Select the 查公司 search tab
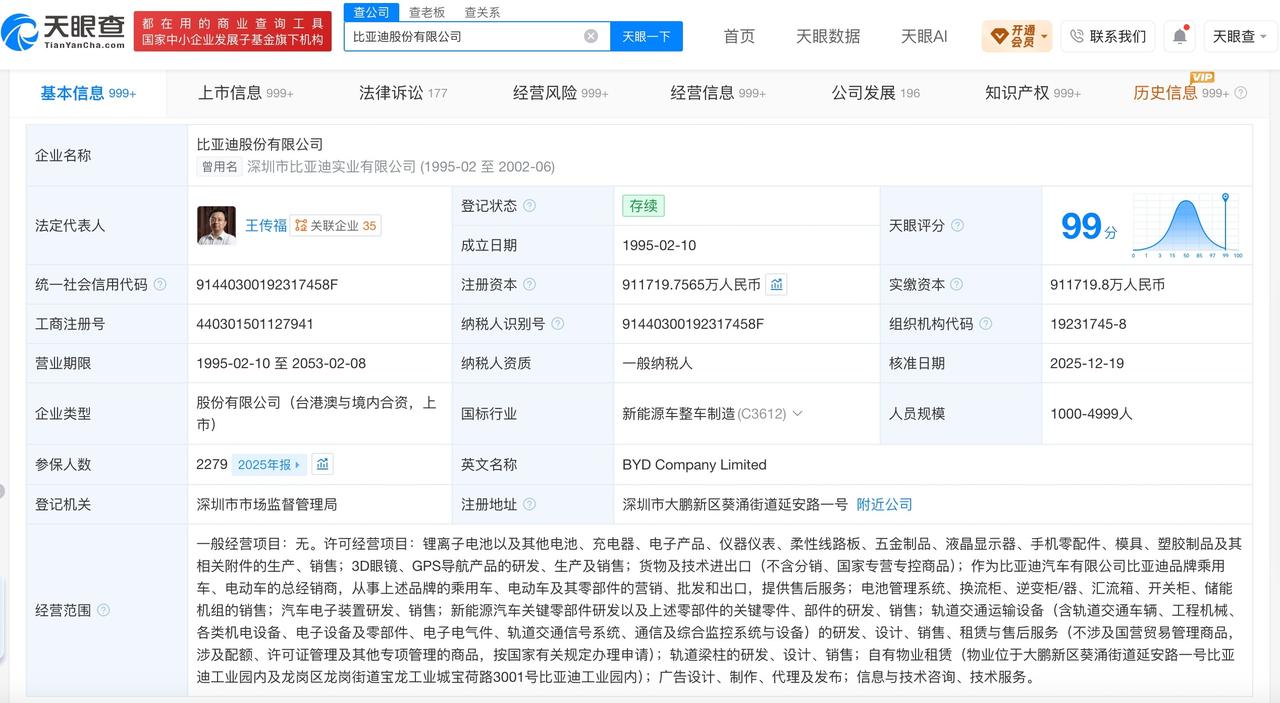Viewport: 1280px width, 703px height. [x=371, y=12]
